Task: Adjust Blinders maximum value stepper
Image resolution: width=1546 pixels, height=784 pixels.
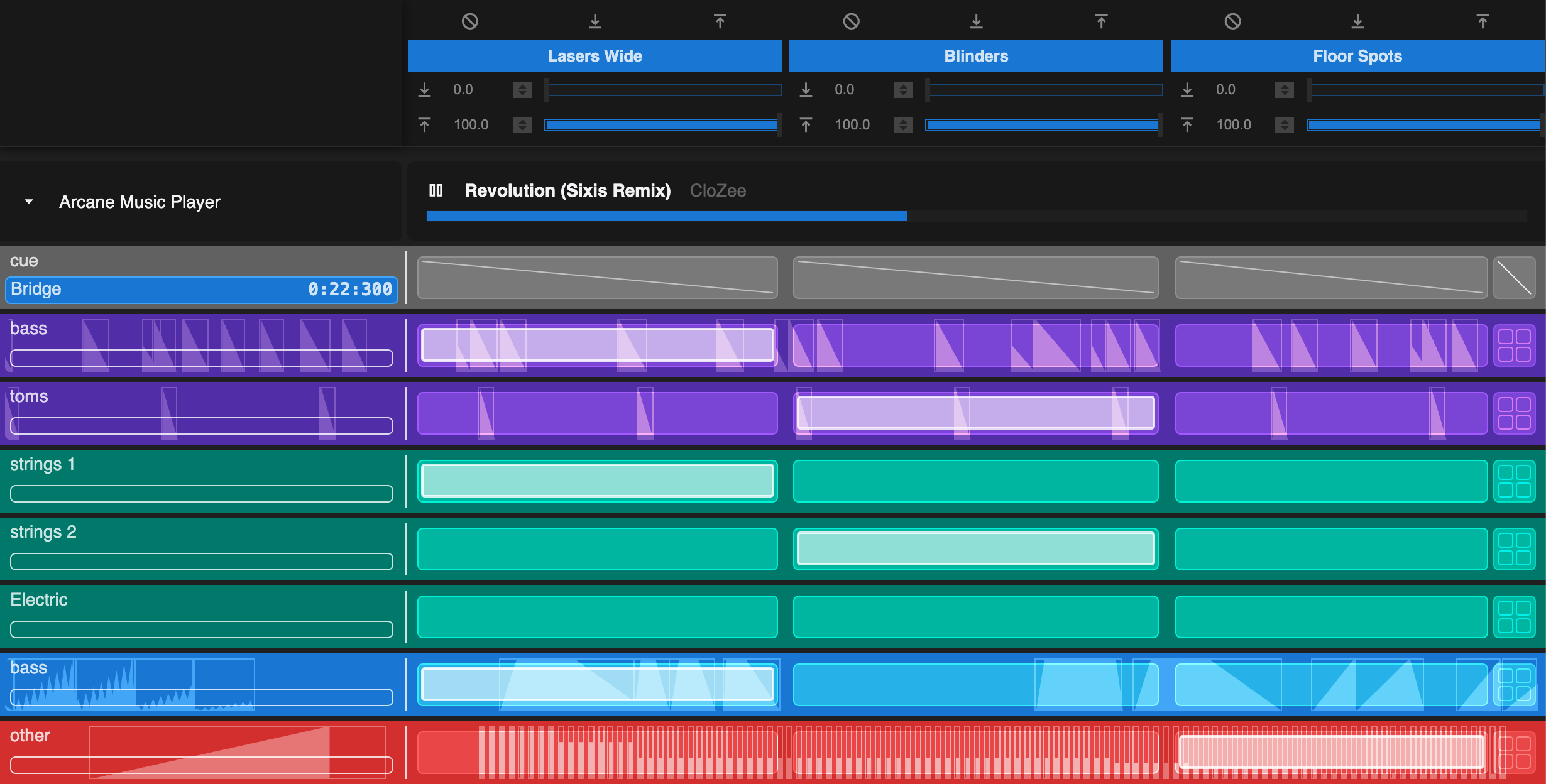Action: tap(903, 125)
